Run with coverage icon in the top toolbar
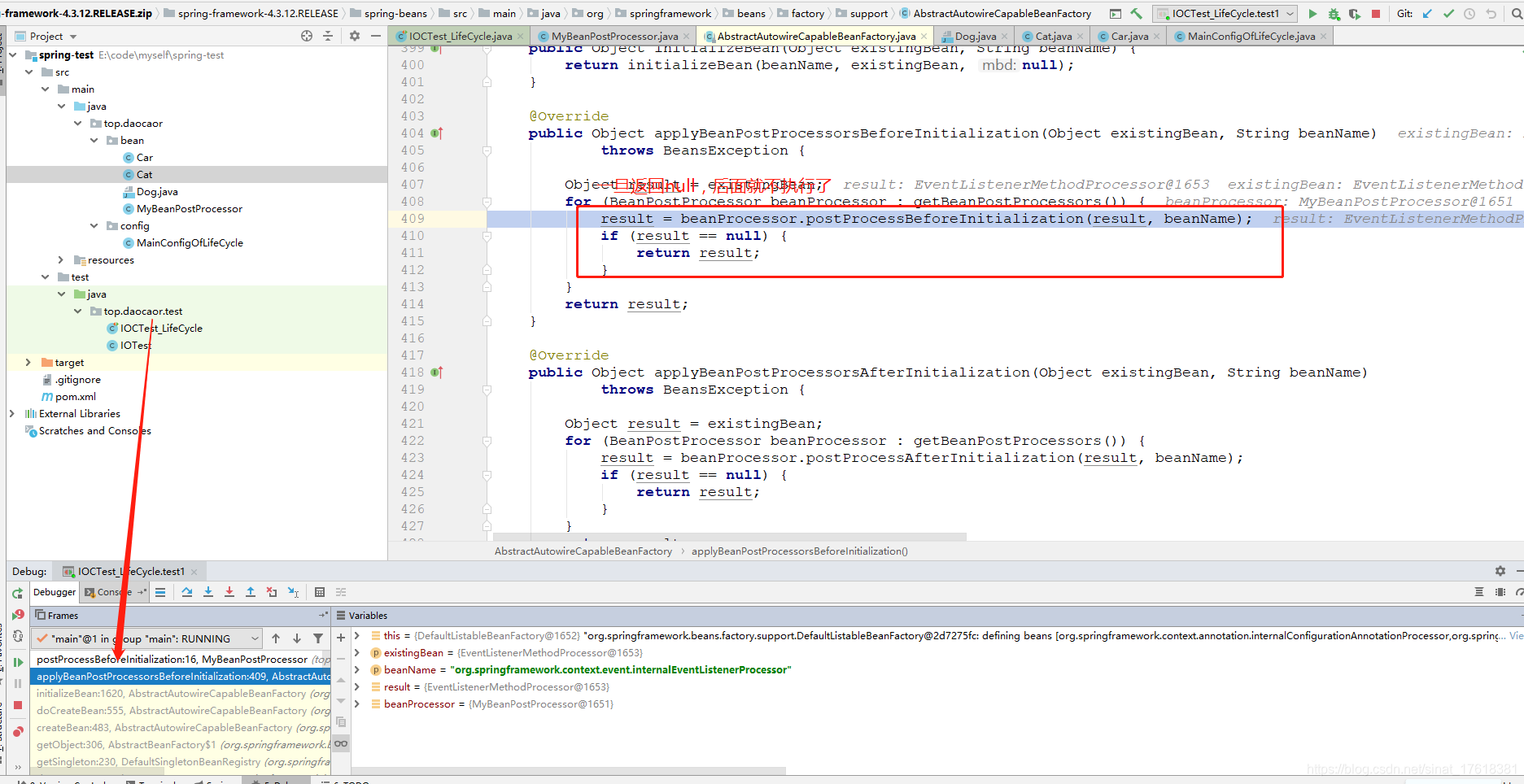Image resolution: width=1524 pixels, height=784 pixels. click(x=1355, y=14)
